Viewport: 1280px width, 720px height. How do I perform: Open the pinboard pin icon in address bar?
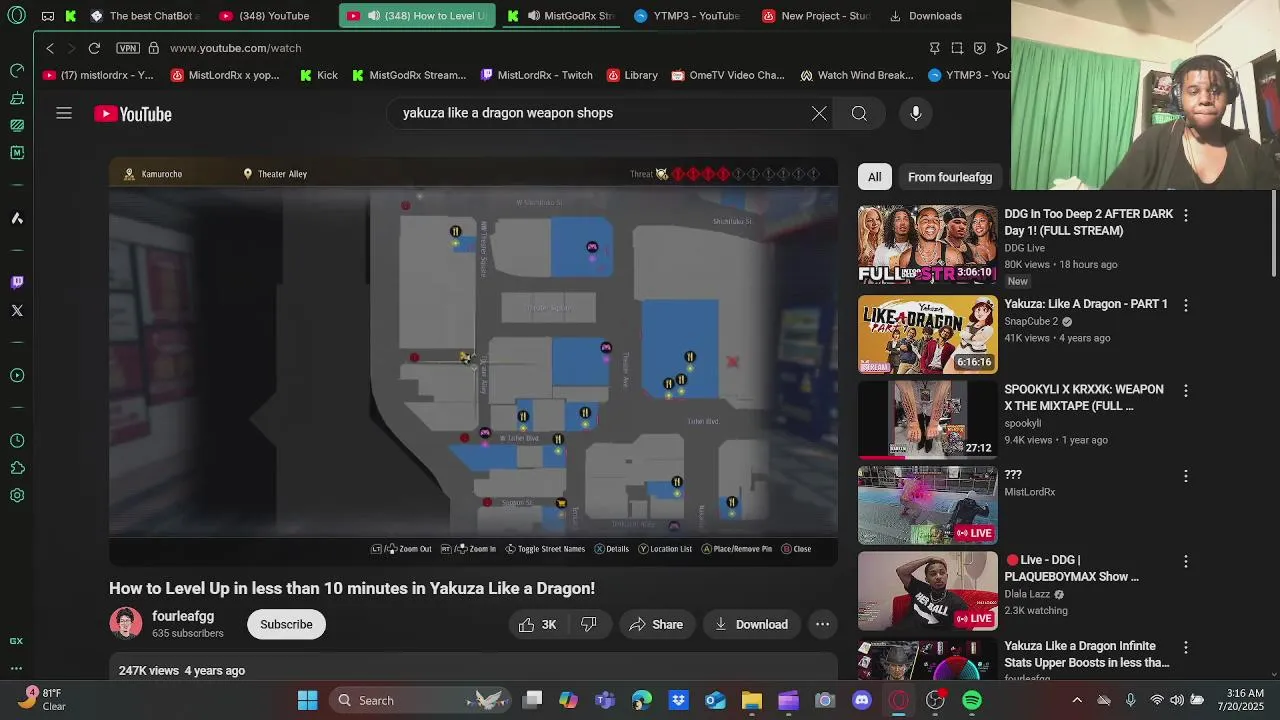[934, 48]
